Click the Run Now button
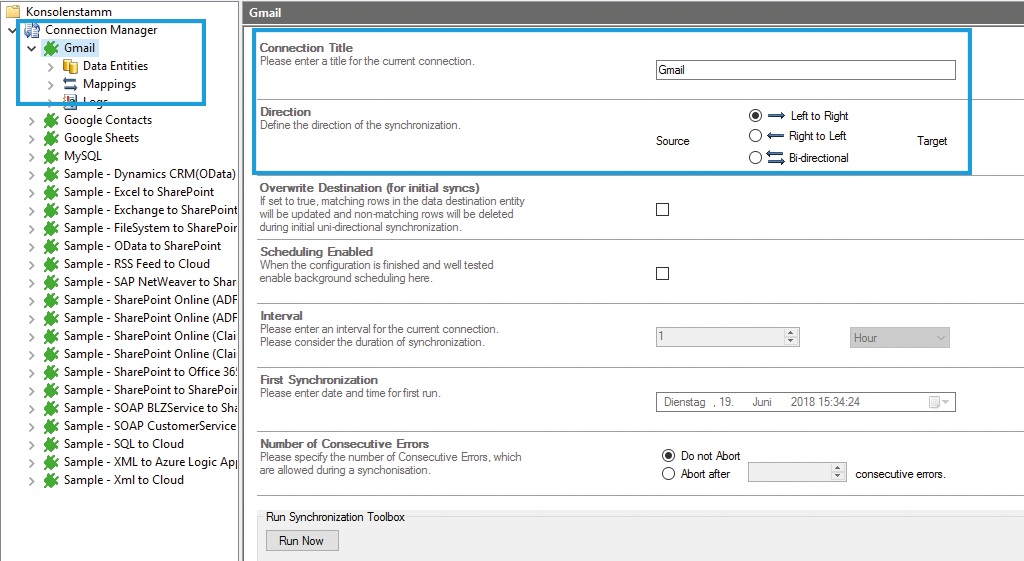The image size is (1024, 561). [301, 541]
